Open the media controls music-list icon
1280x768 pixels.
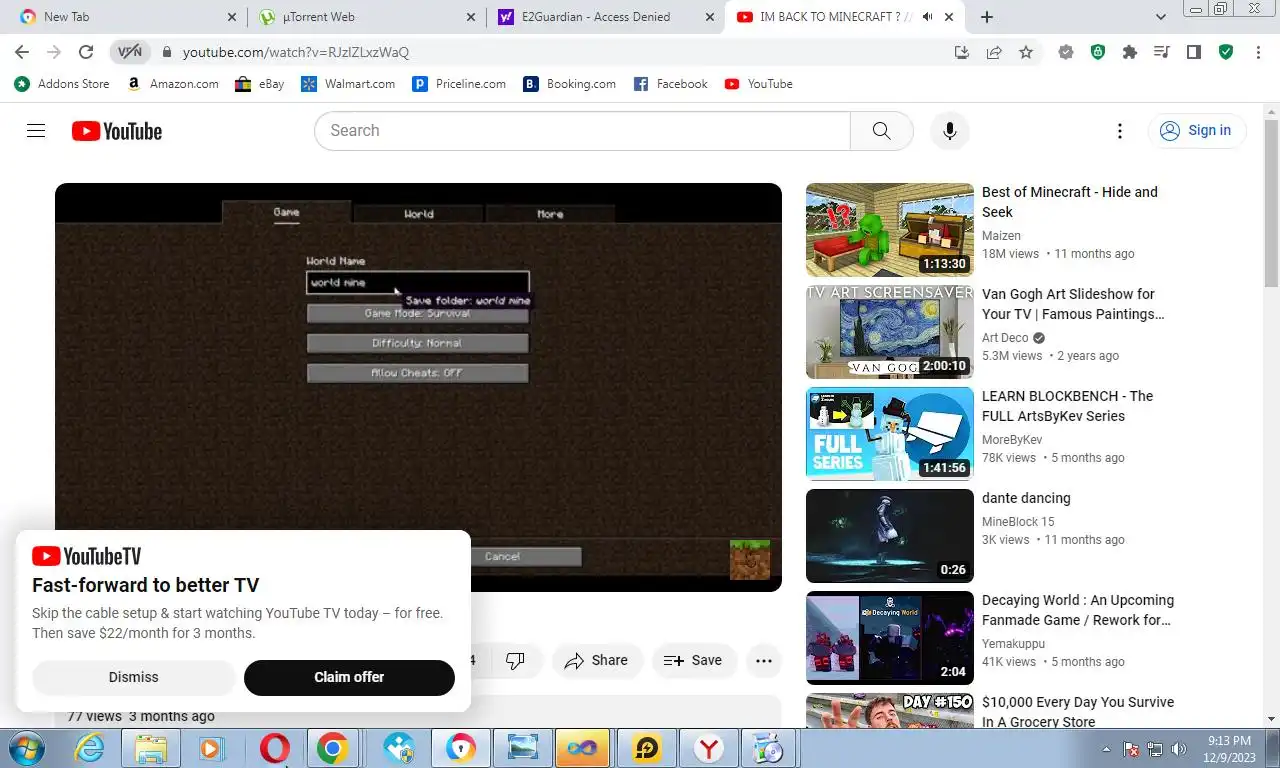point(1162,52)
